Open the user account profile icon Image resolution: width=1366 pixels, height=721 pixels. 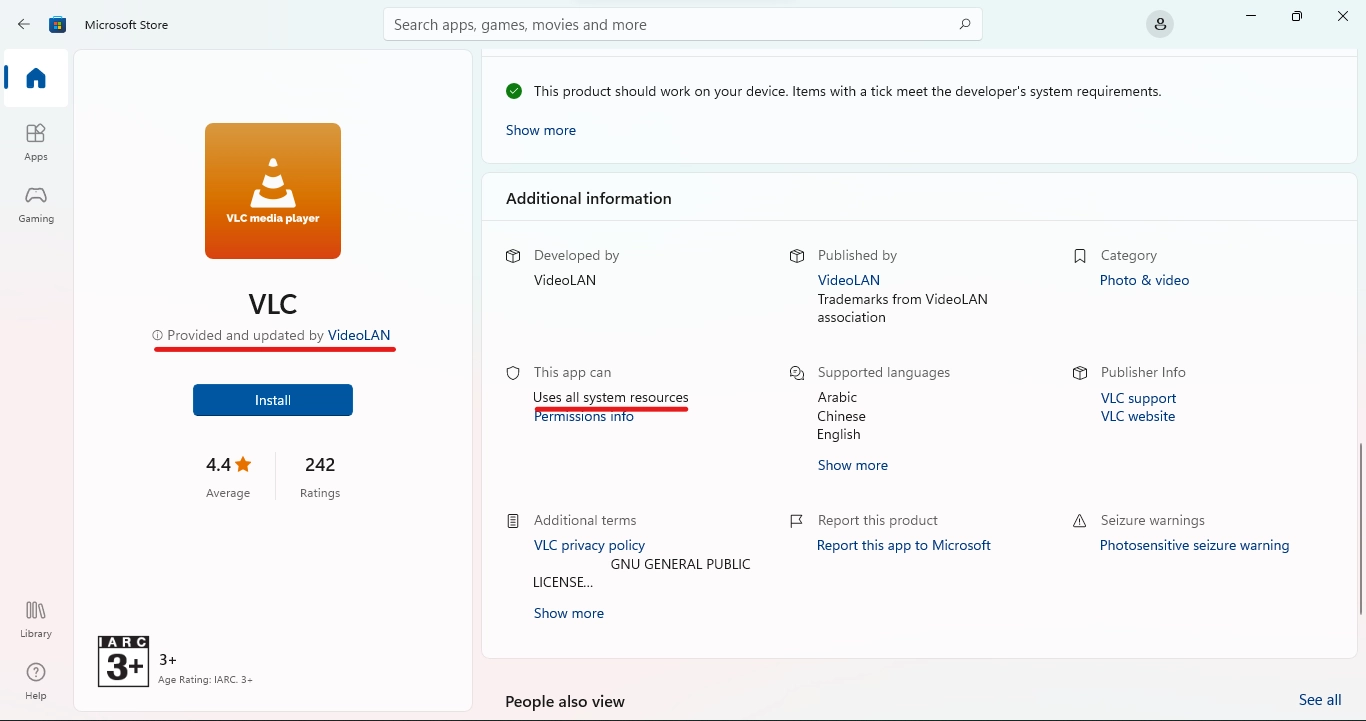click(1160, 24)
